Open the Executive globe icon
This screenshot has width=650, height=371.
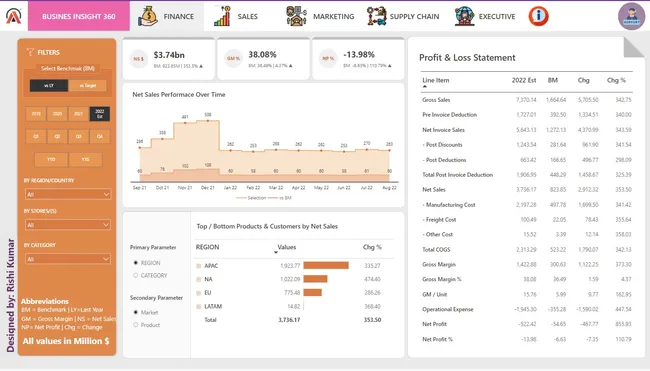[x=465, y=16]
